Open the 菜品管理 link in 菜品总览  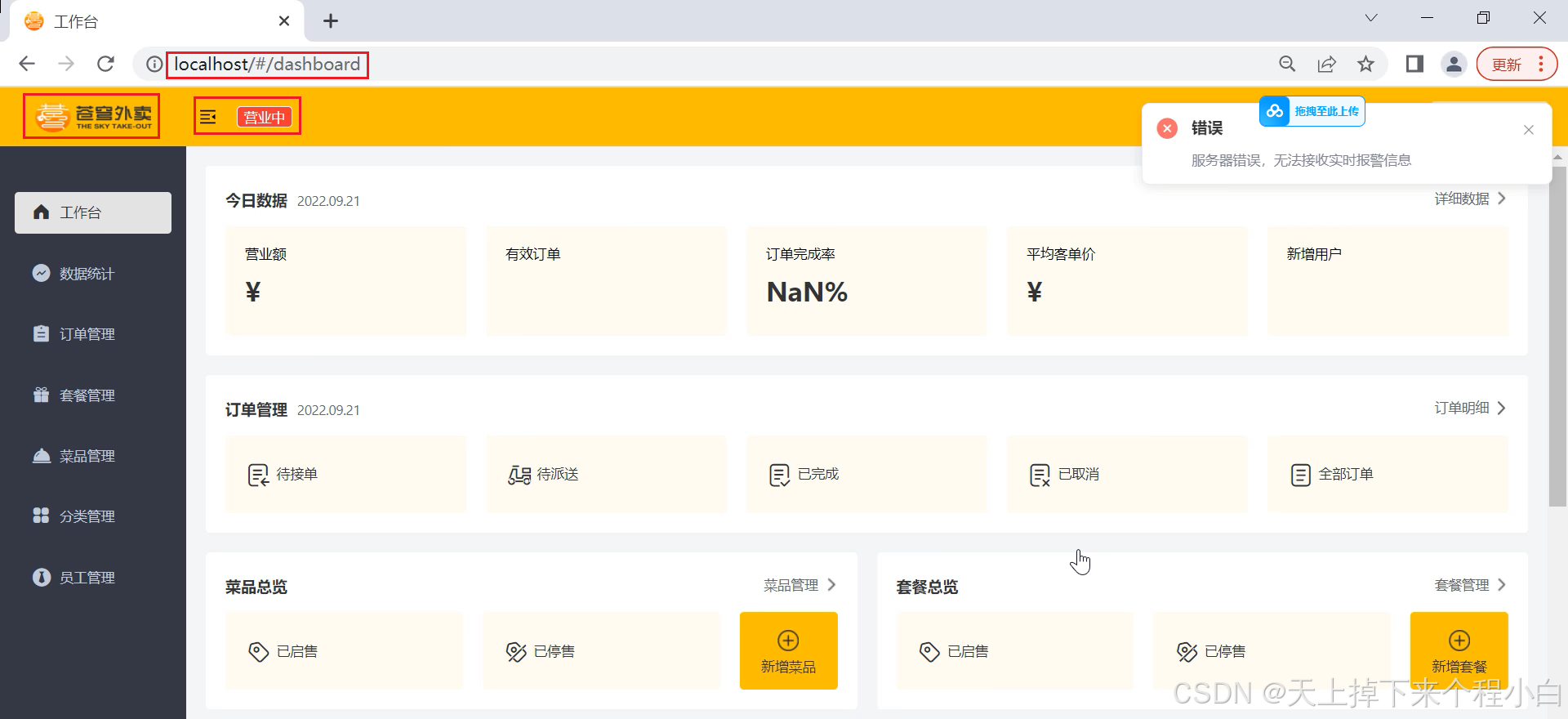click(x=791, y=585)
